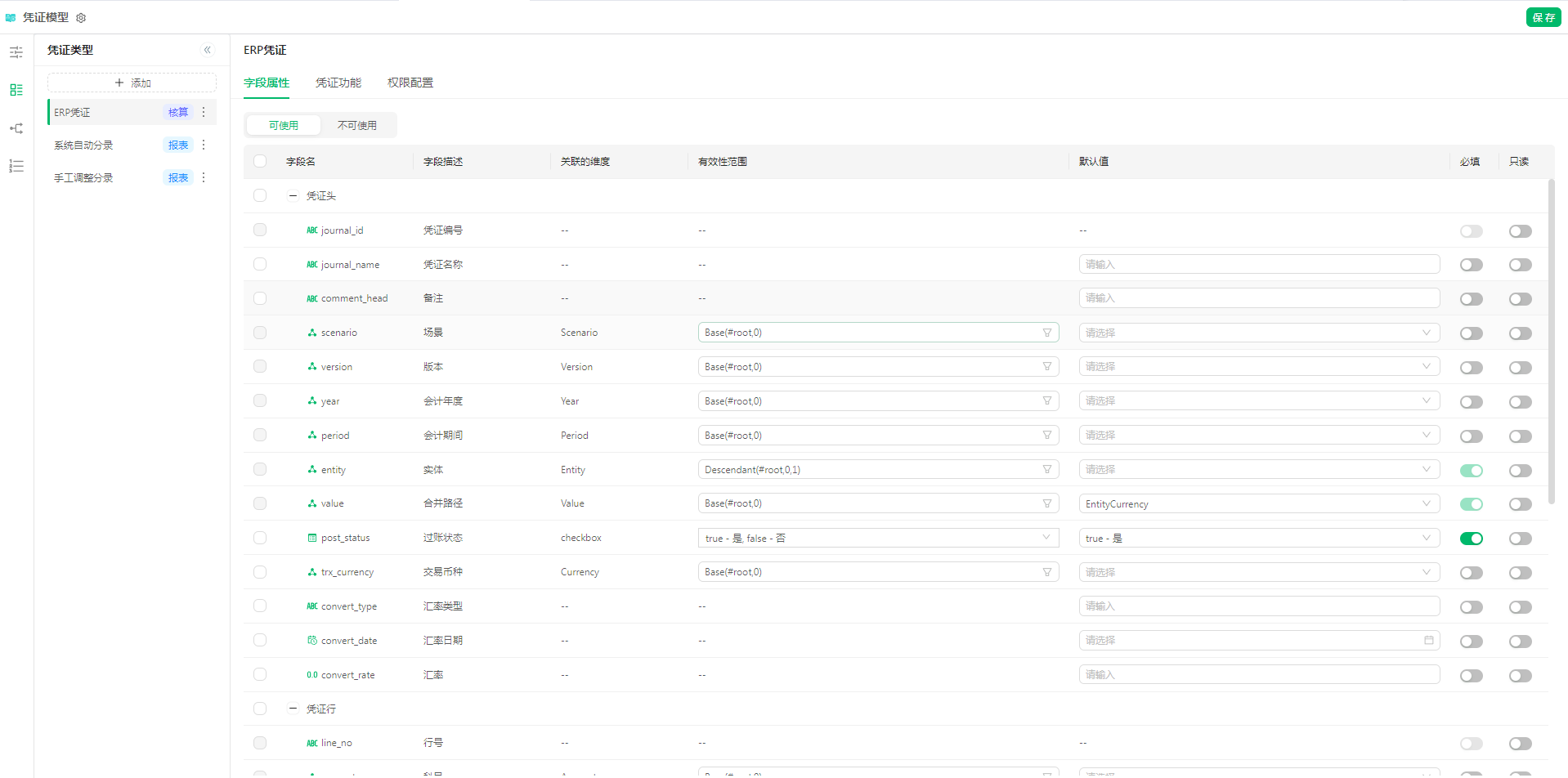Click the sliders icon in left sidebar
Viewport: 1568px width, 778px height.
click(x=16, y=52)
